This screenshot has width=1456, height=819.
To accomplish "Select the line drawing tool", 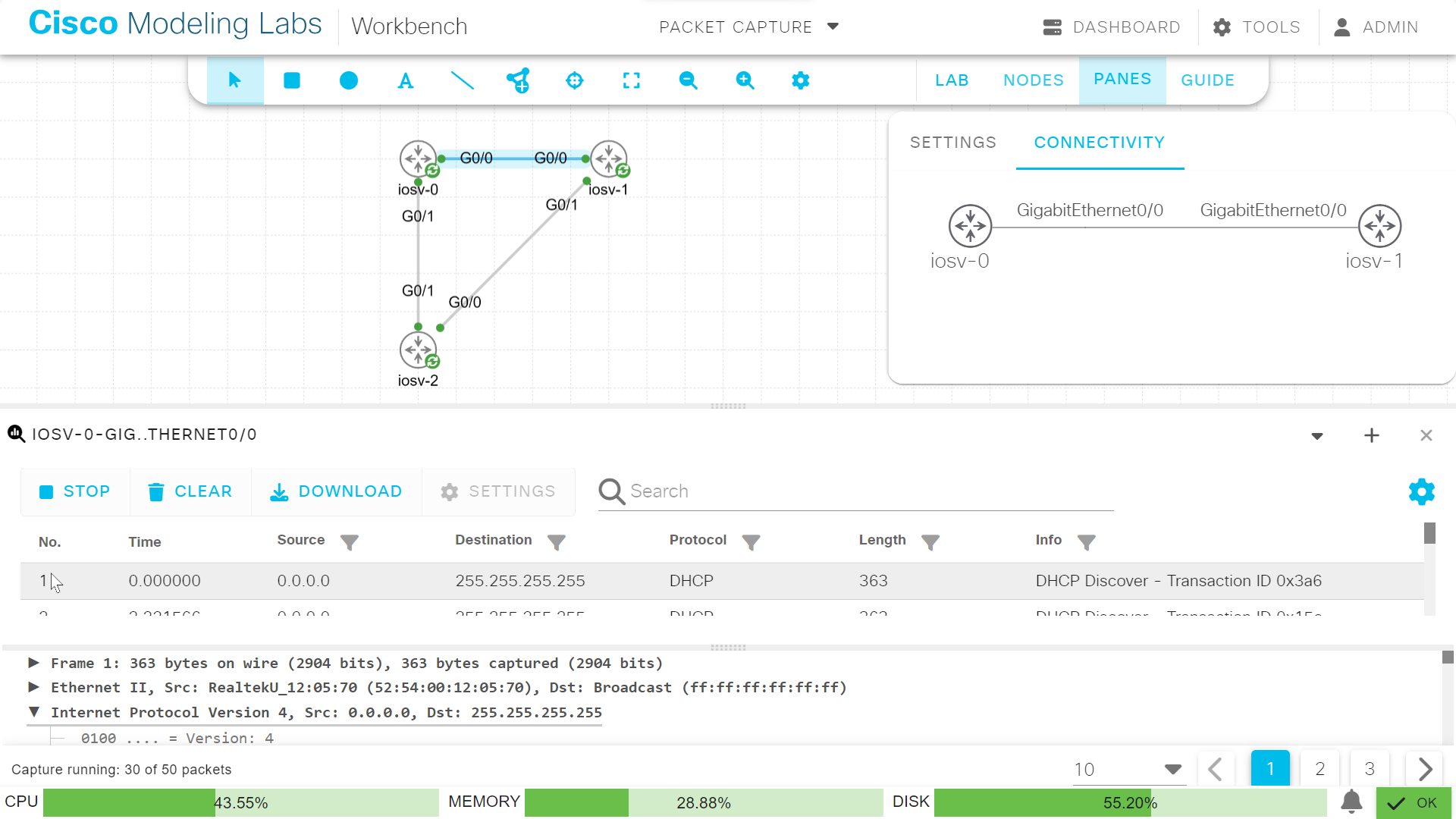I will coord(463,80).
